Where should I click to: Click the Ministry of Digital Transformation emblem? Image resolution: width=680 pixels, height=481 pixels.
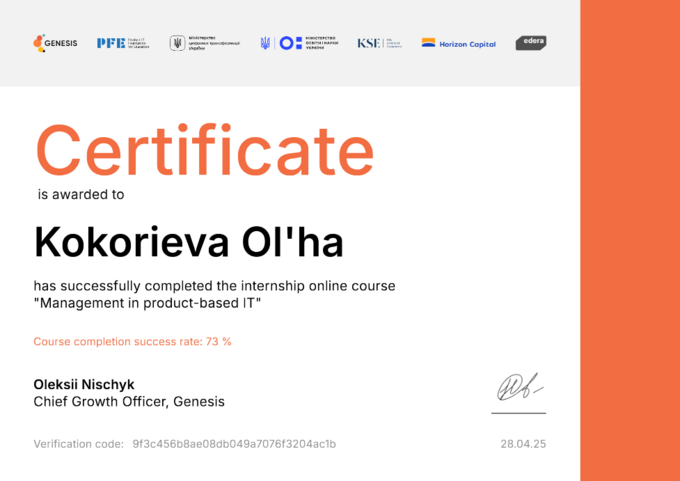click(x=204, y=43)
